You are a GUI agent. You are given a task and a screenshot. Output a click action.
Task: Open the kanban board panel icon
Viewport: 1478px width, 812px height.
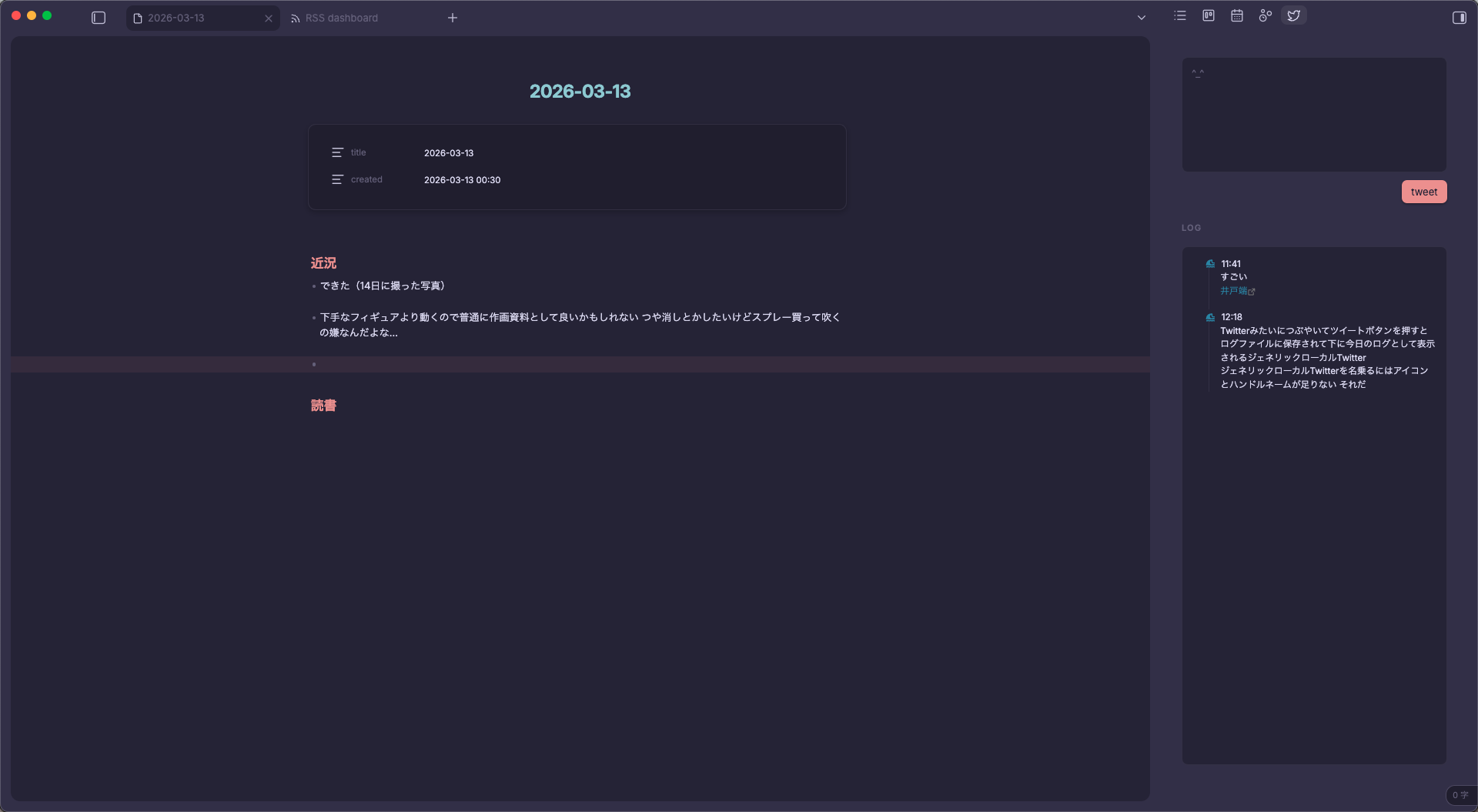pos(1209,16)
